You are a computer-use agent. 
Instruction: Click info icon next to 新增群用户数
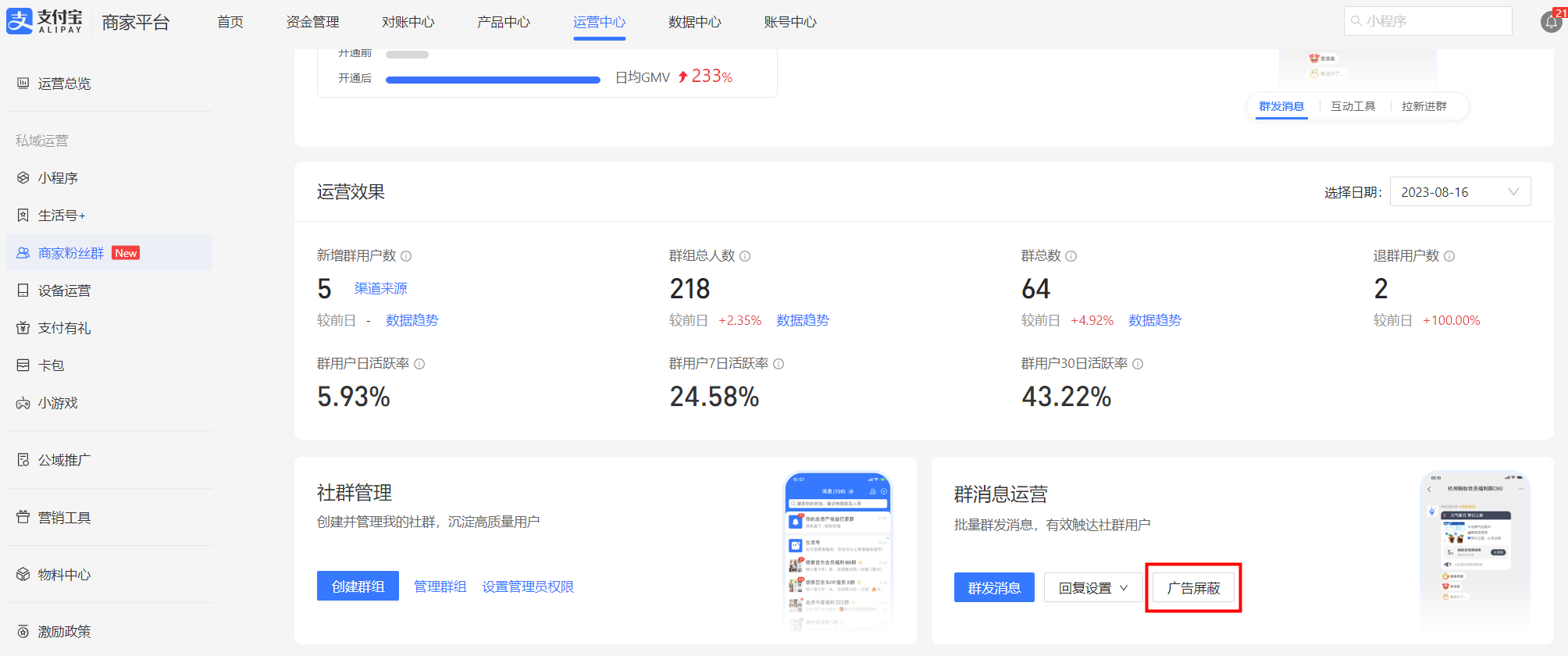[x=406, y=256]
